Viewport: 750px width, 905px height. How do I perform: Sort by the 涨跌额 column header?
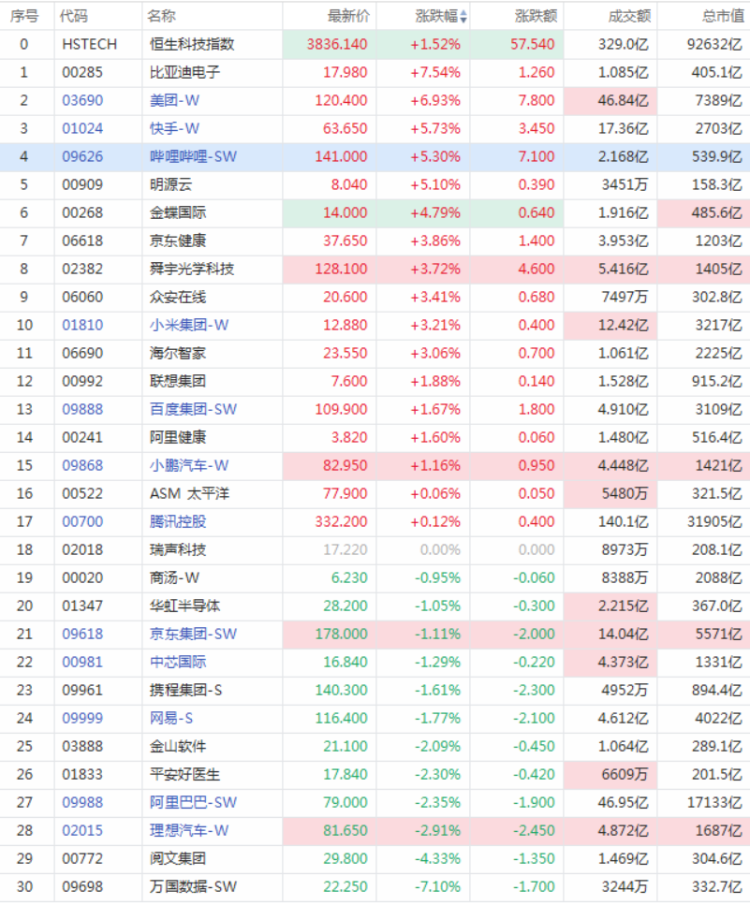click(536, 16)
